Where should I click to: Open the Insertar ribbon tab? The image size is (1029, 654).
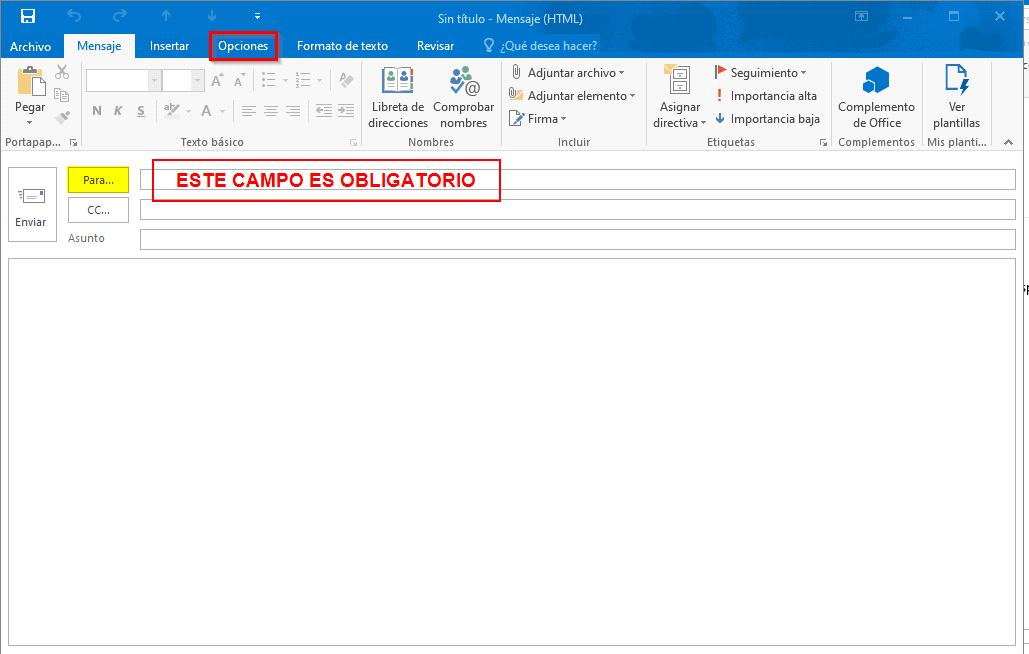pyautogui.click(x=169, y=45)
